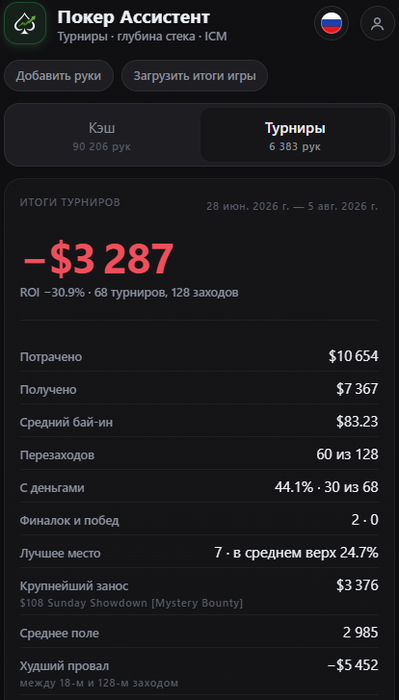Click the ROI −30.9% summary line
The height and width of the screenshot is (700, 399).
(x=129, y=293)
